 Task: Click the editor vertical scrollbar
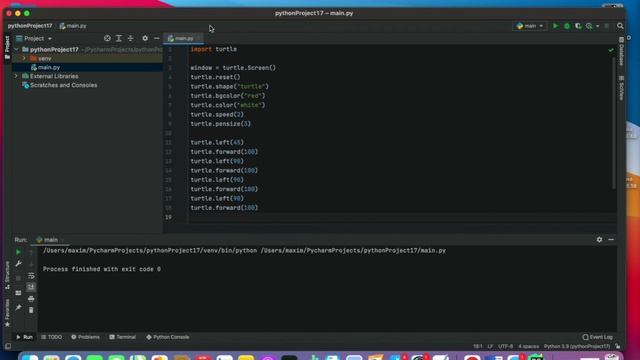pos(613,122)
